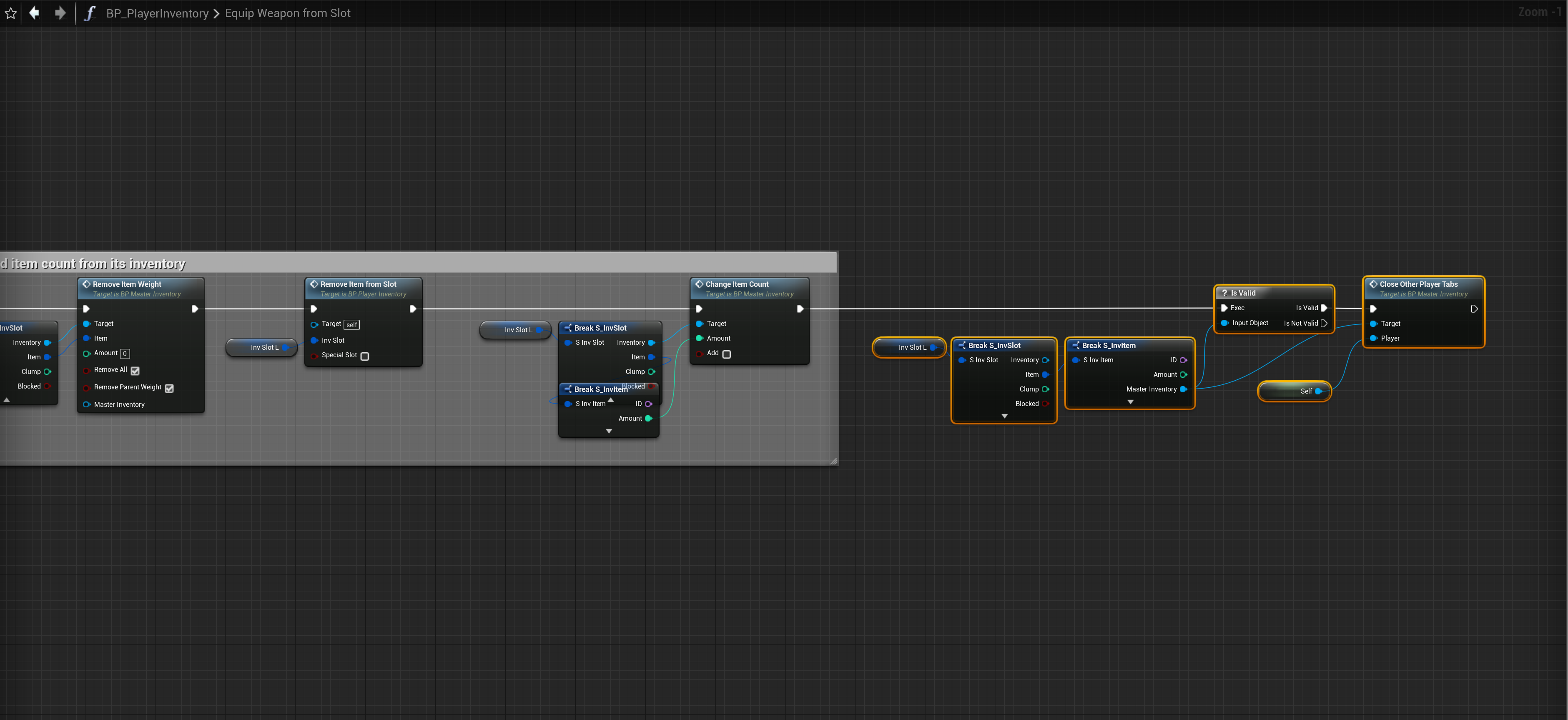Click Close Other Player Tabs exec output pin

click(1474, 309)
